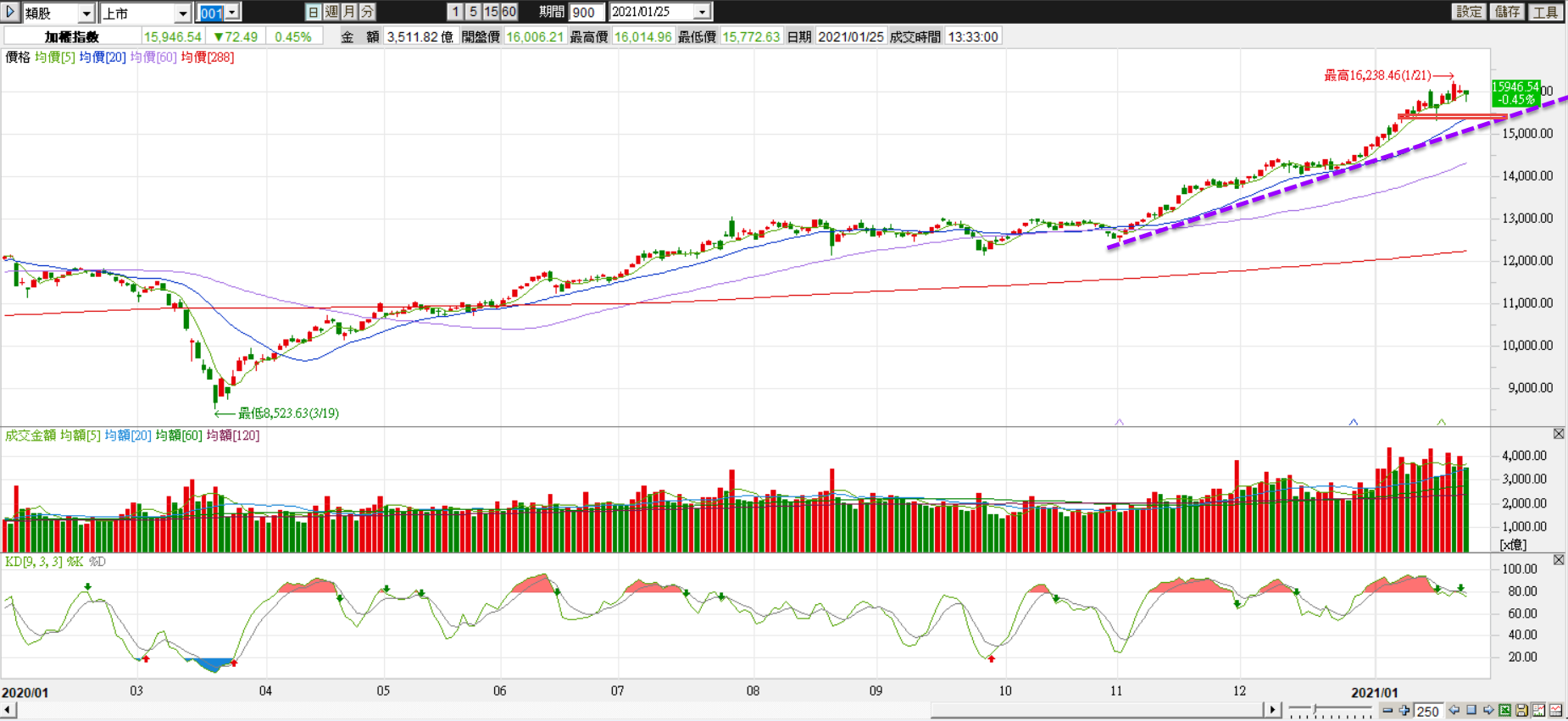Click the 最高價 value 16,014.96

tap(642, 36)
